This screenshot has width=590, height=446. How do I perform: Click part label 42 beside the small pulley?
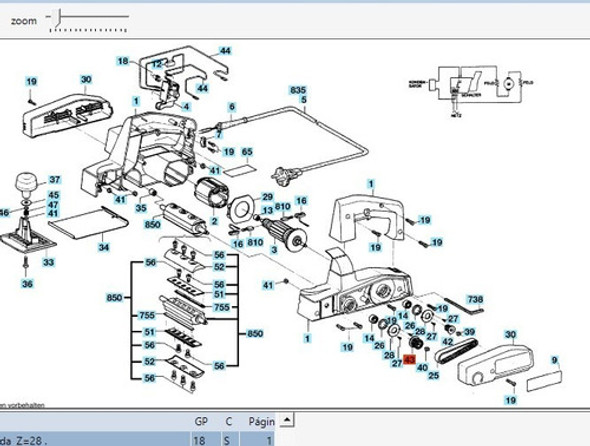[447, 342]
